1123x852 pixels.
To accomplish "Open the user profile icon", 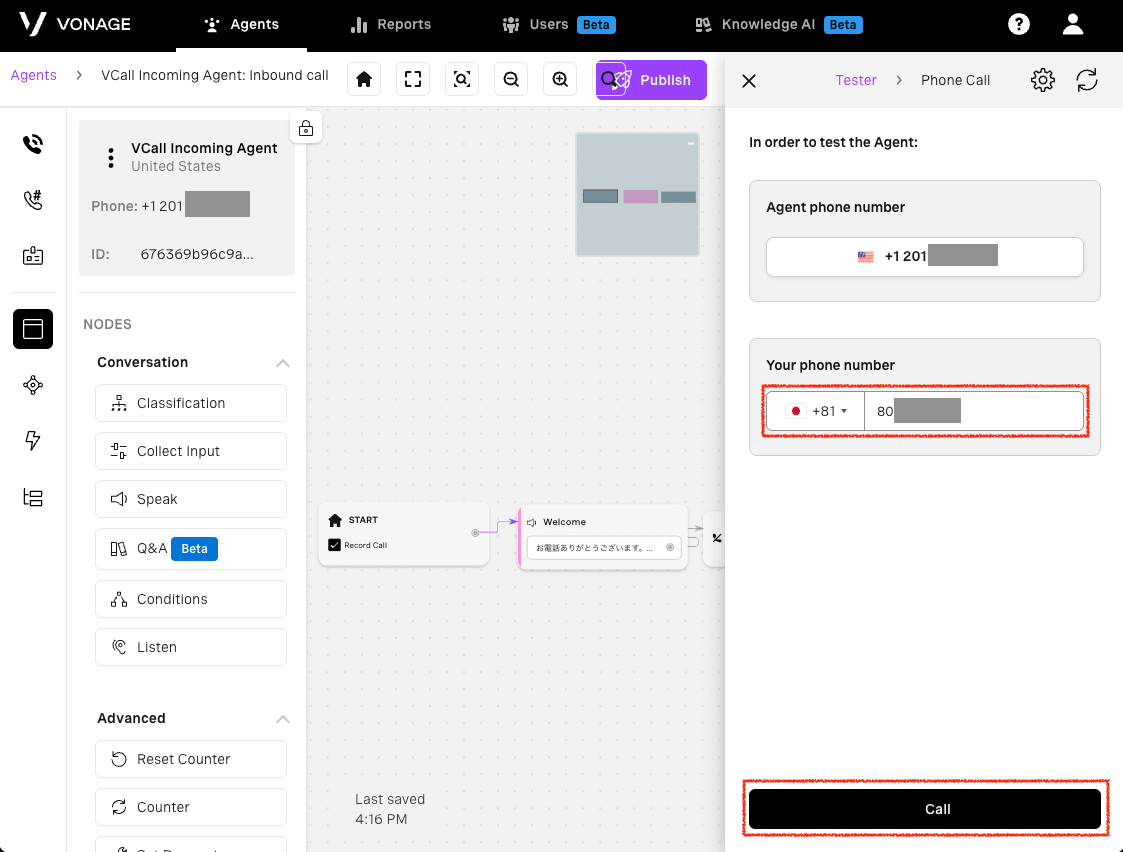I will pos(1072,24).
